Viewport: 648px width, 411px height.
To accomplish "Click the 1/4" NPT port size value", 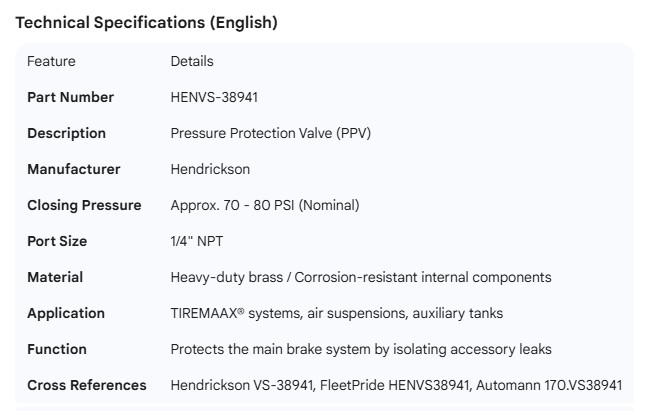I will pos(198,241).
